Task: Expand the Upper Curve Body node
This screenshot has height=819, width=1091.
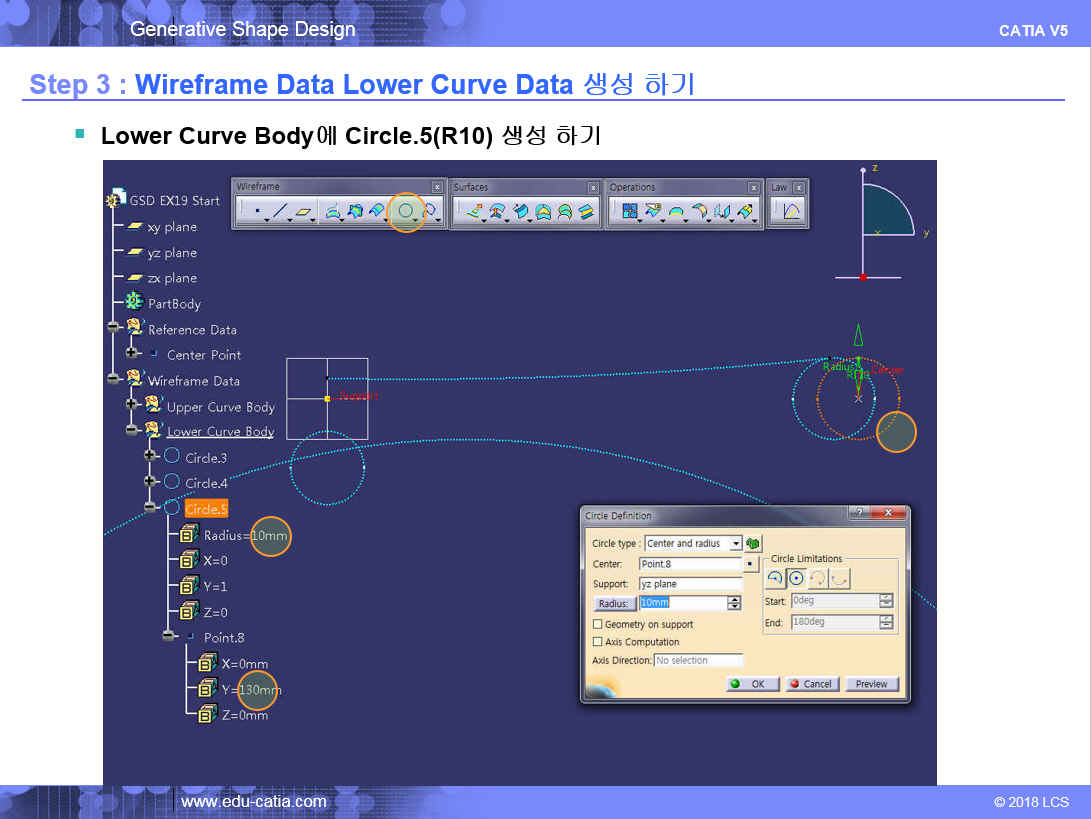Action: point(132,405)
